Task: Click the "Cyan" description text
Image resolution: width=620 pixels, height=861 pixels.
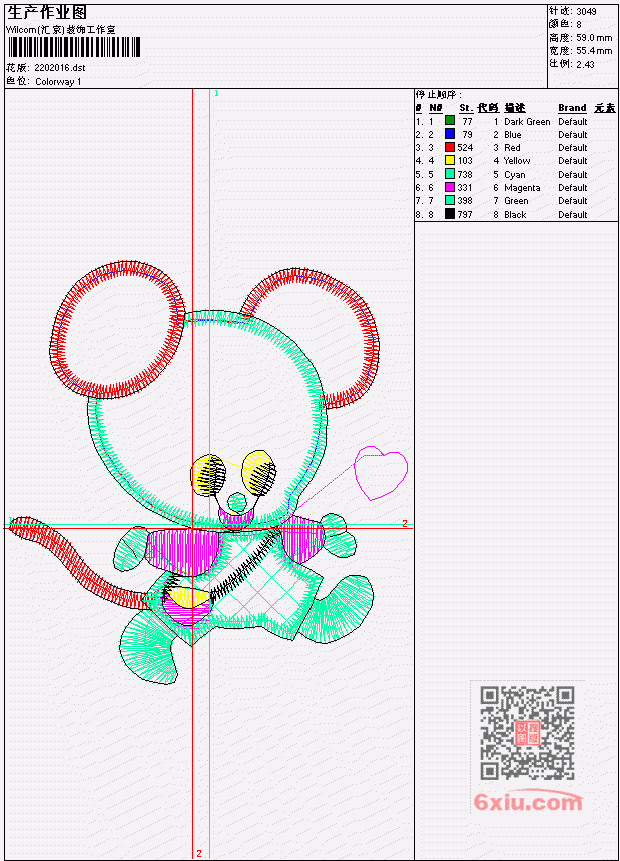Action: (x=515, y=175)
